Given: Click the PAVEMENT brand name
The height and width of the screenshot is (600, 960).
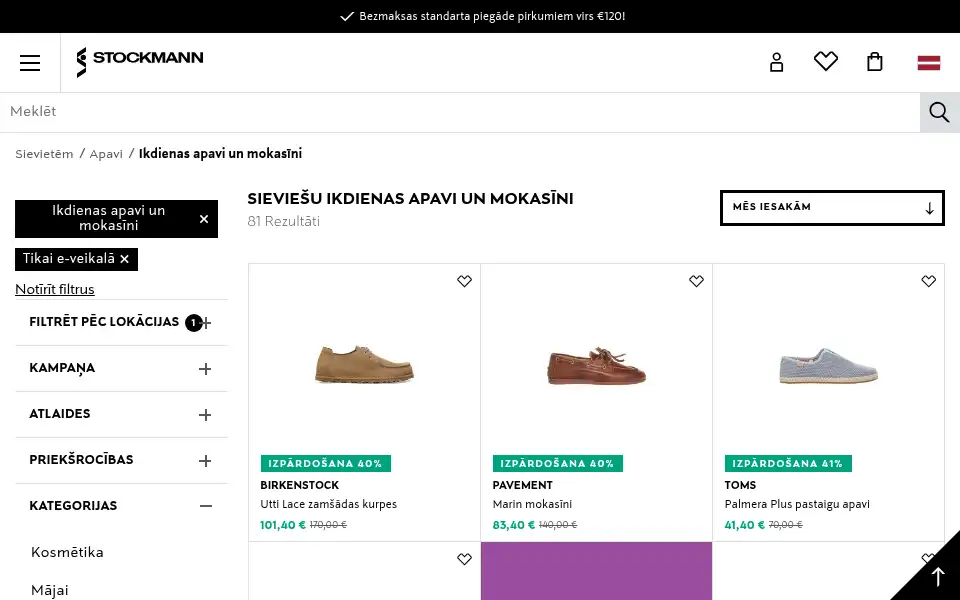Looking at the screenshot, I should coord(522,485).
